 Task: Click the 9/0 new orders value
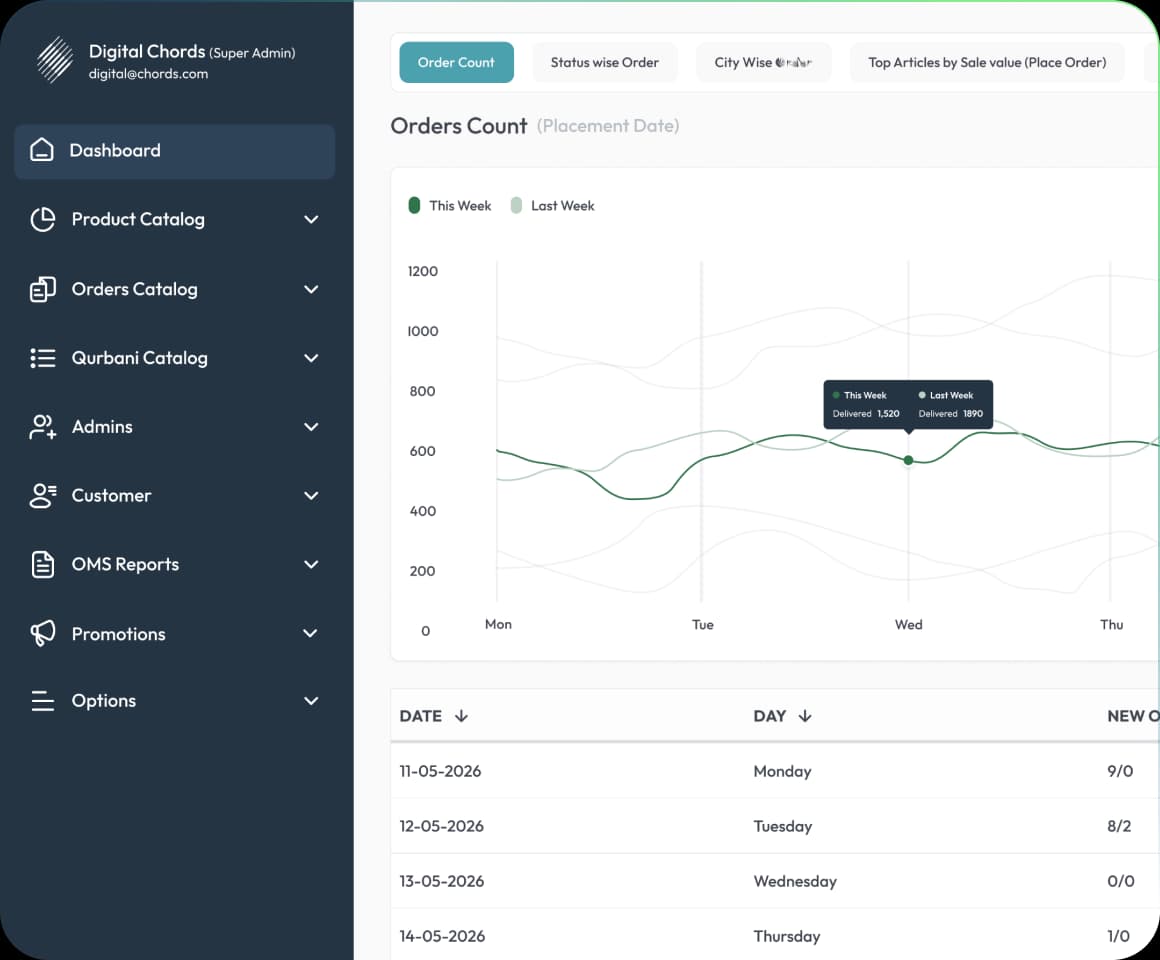click(1120, 771)
